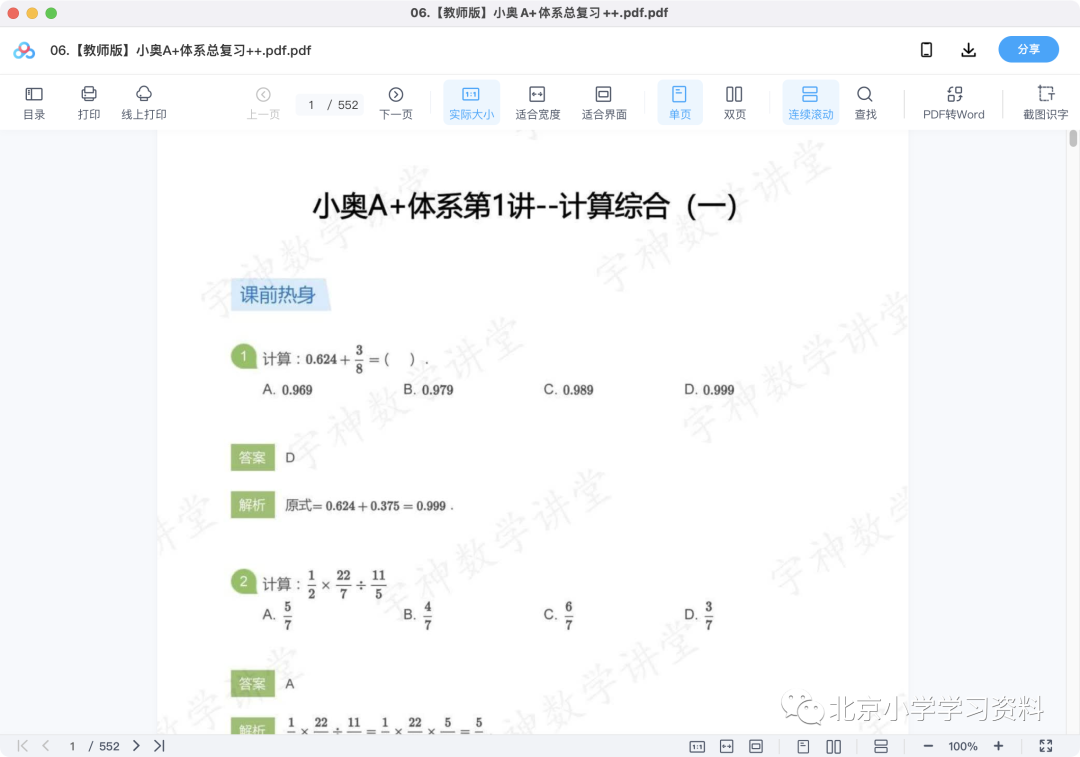Image resolution: width=1080 pixels, height=757 pixels.
Task: Switch to 双页 double page layout
Action: tap(734, 103)
